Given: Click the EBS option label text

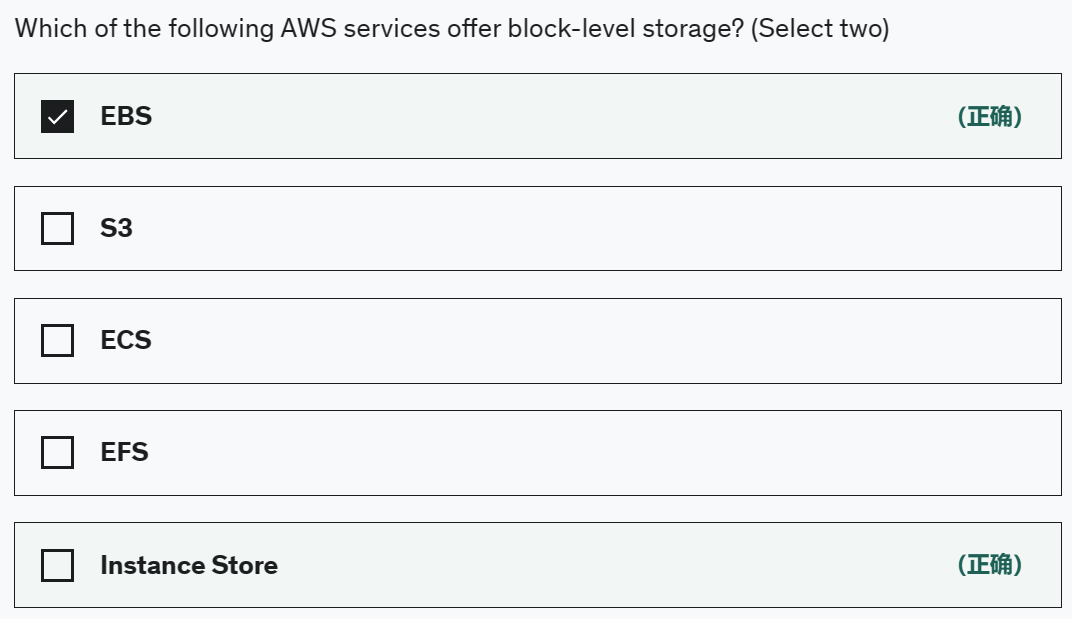Looking at the screenshot, I should pos(126,116).
